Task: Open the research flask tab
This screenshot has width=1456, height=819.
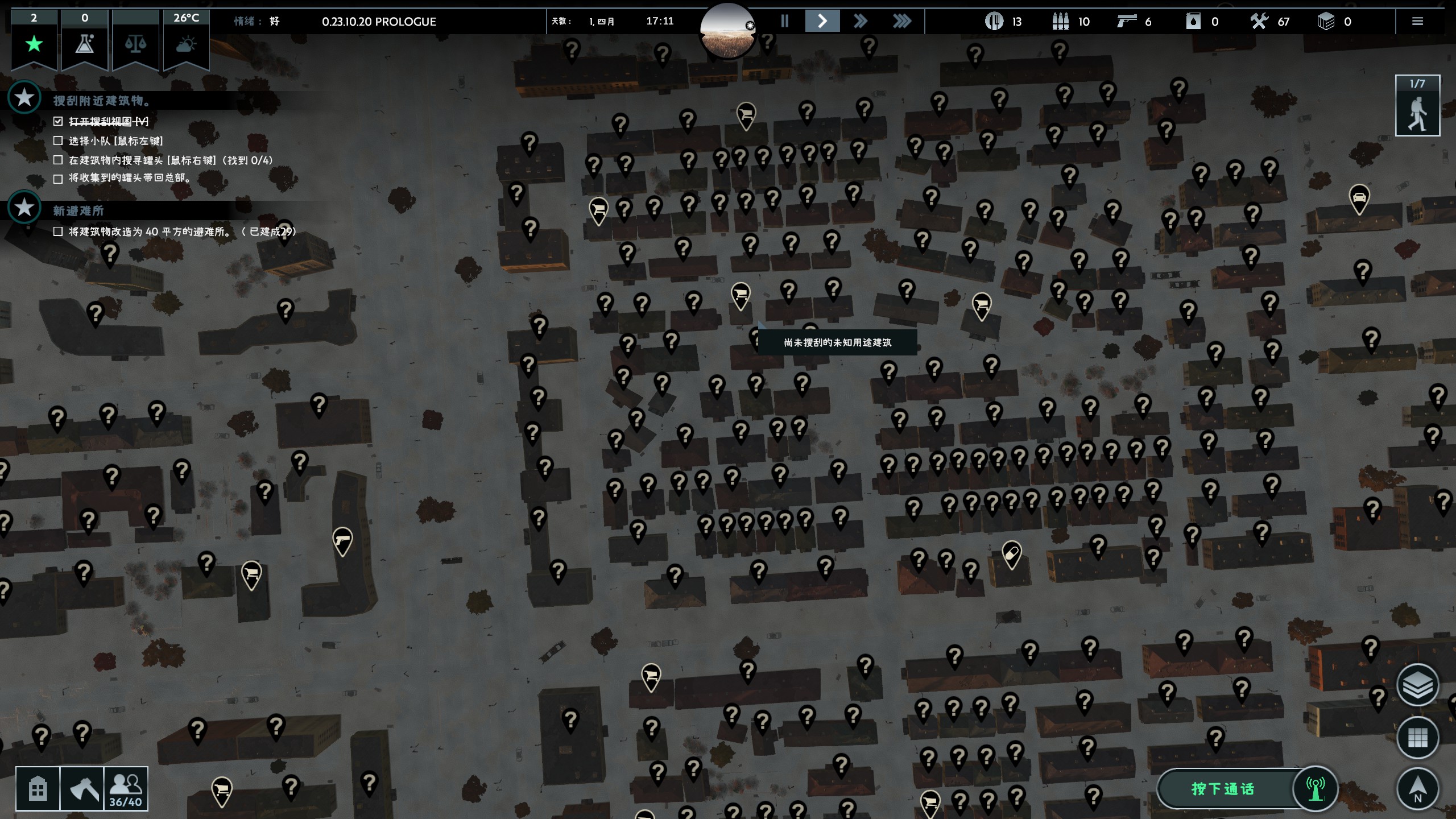Action: pyautogui.click(x=85, y=44)
